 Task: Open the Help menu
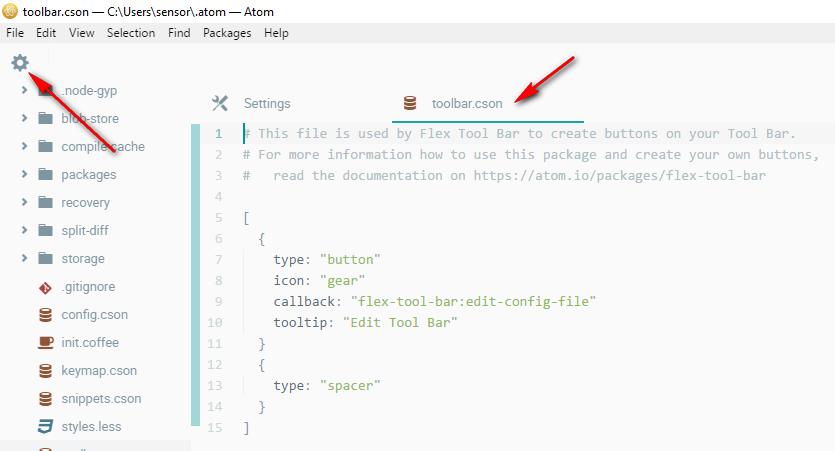pos(276,33)
